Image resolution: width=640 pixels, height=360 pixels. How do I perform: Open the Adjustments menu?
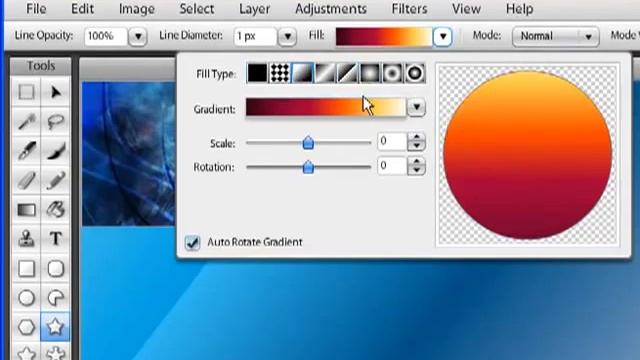point(331,9)
